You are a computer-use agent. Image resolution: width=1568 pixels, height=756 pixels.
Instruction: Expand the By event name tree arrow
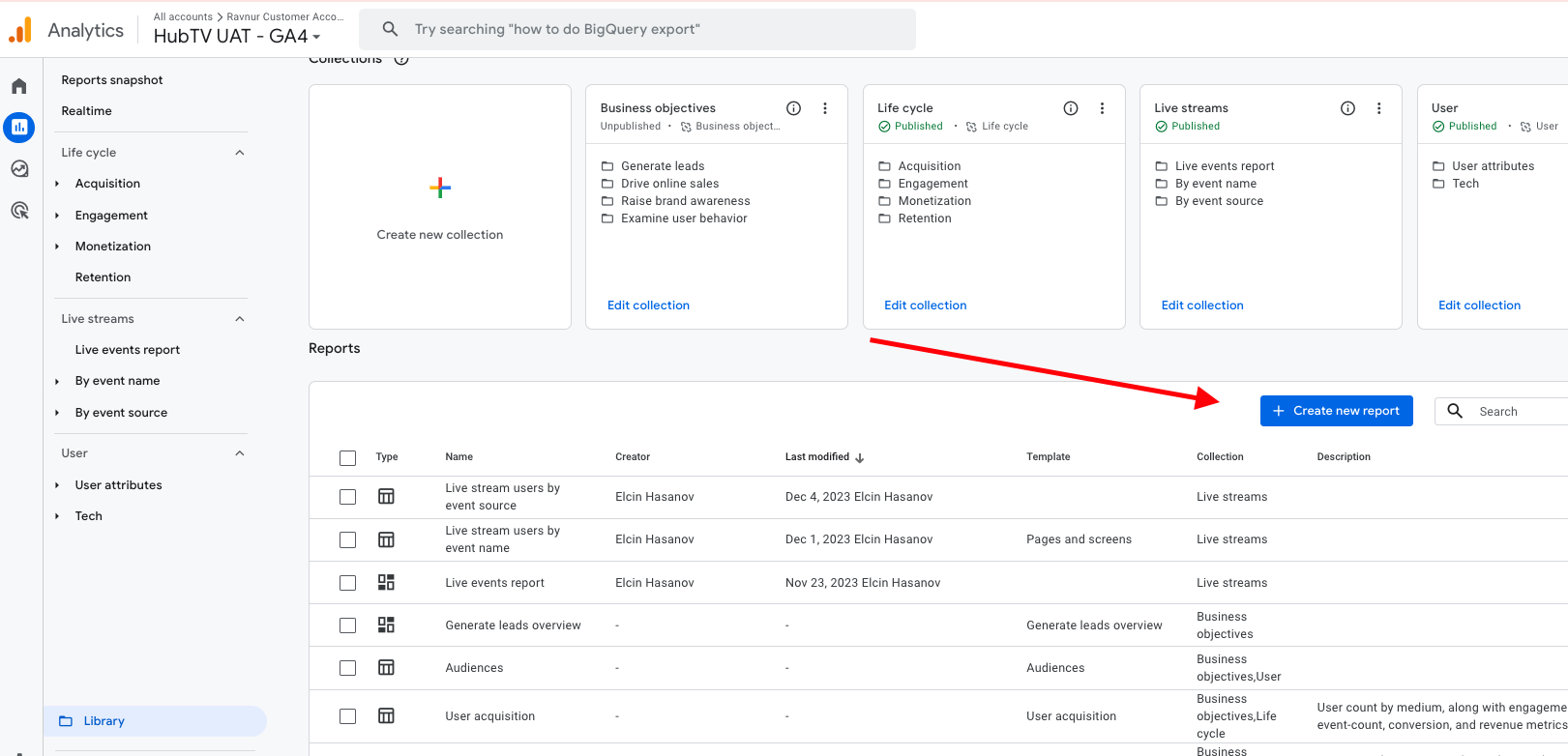pyautogui.click(x=57, y=381)
